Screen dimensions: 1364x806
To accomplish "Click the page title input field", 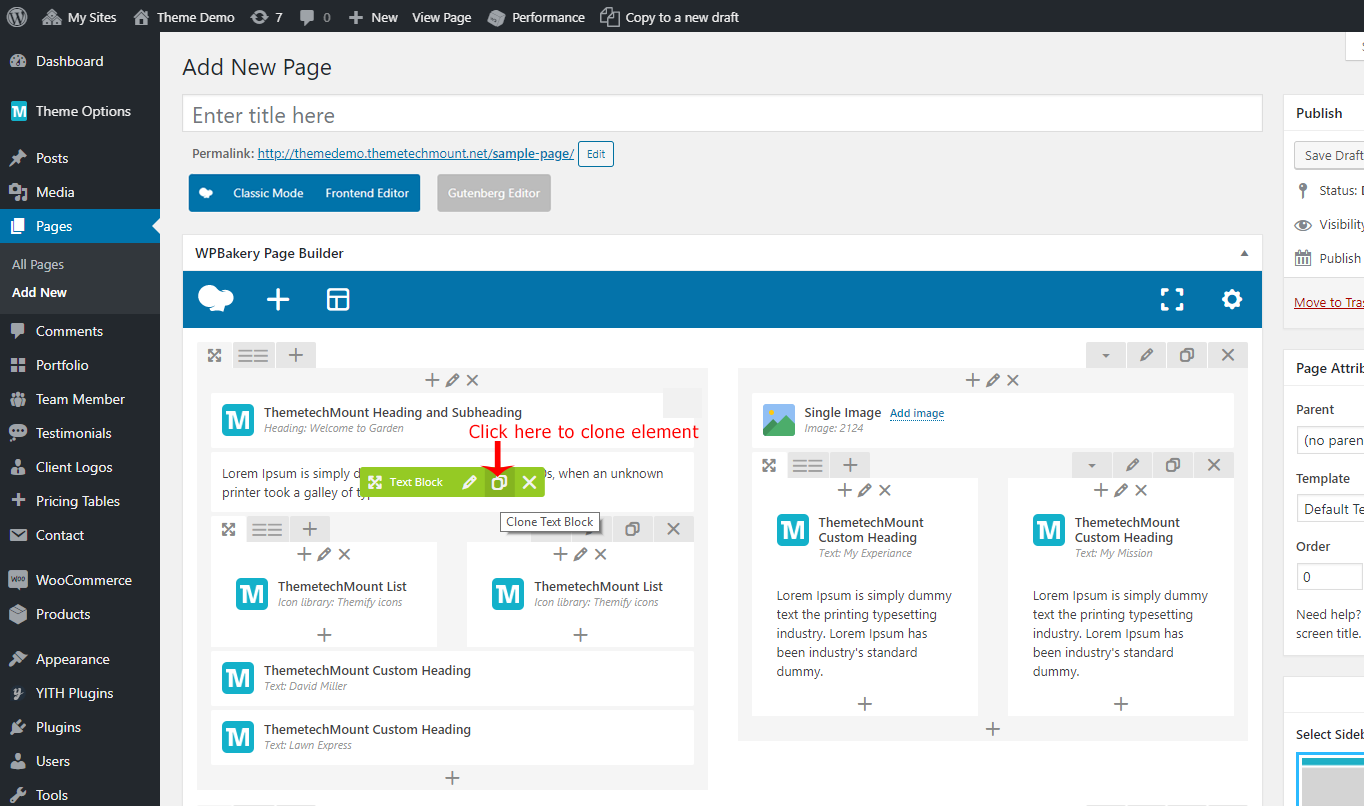I will pos(722,115).
